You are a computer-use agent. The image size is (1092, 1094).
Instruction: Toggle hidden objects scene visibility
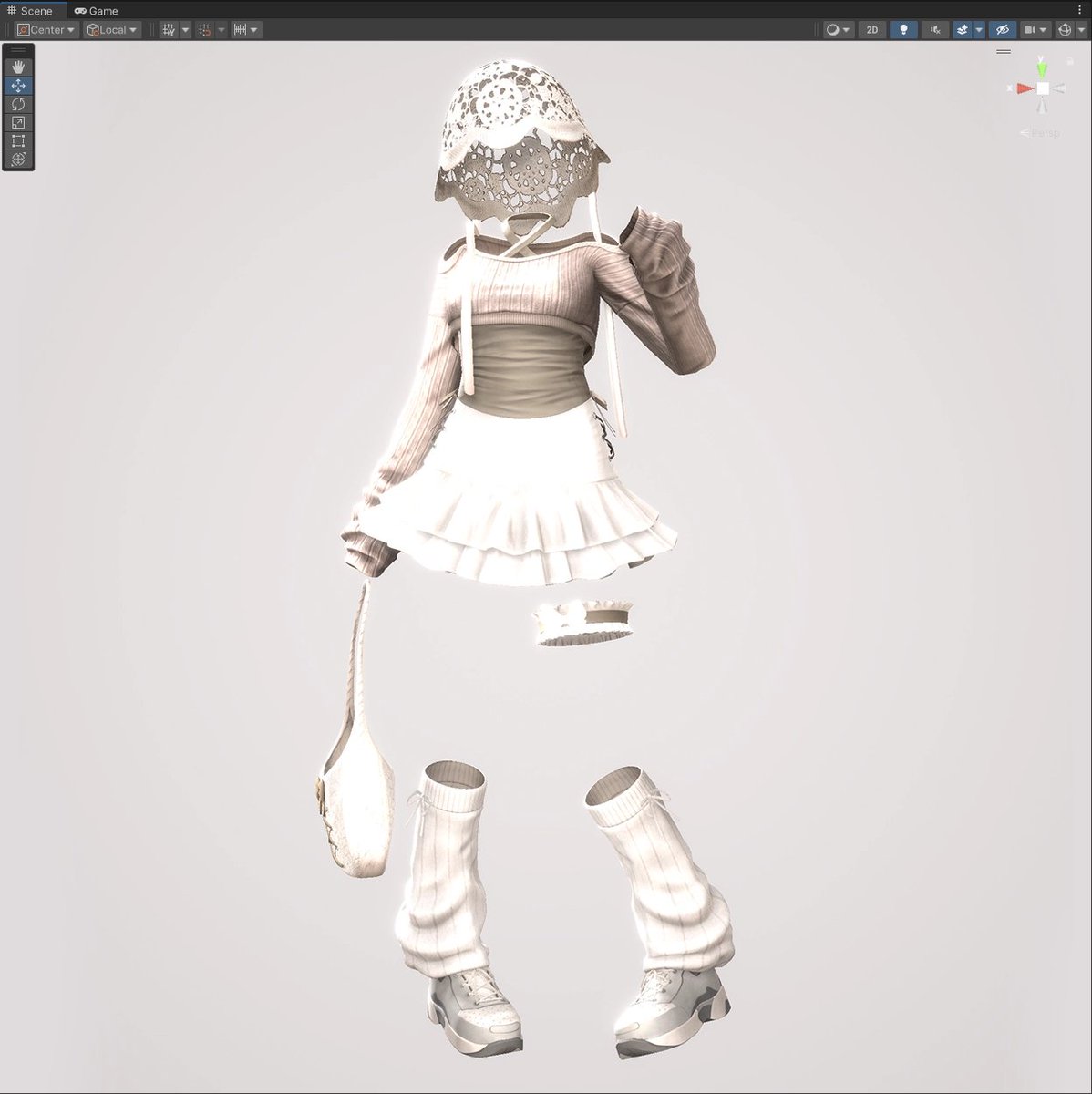(x=1002, y=30)
